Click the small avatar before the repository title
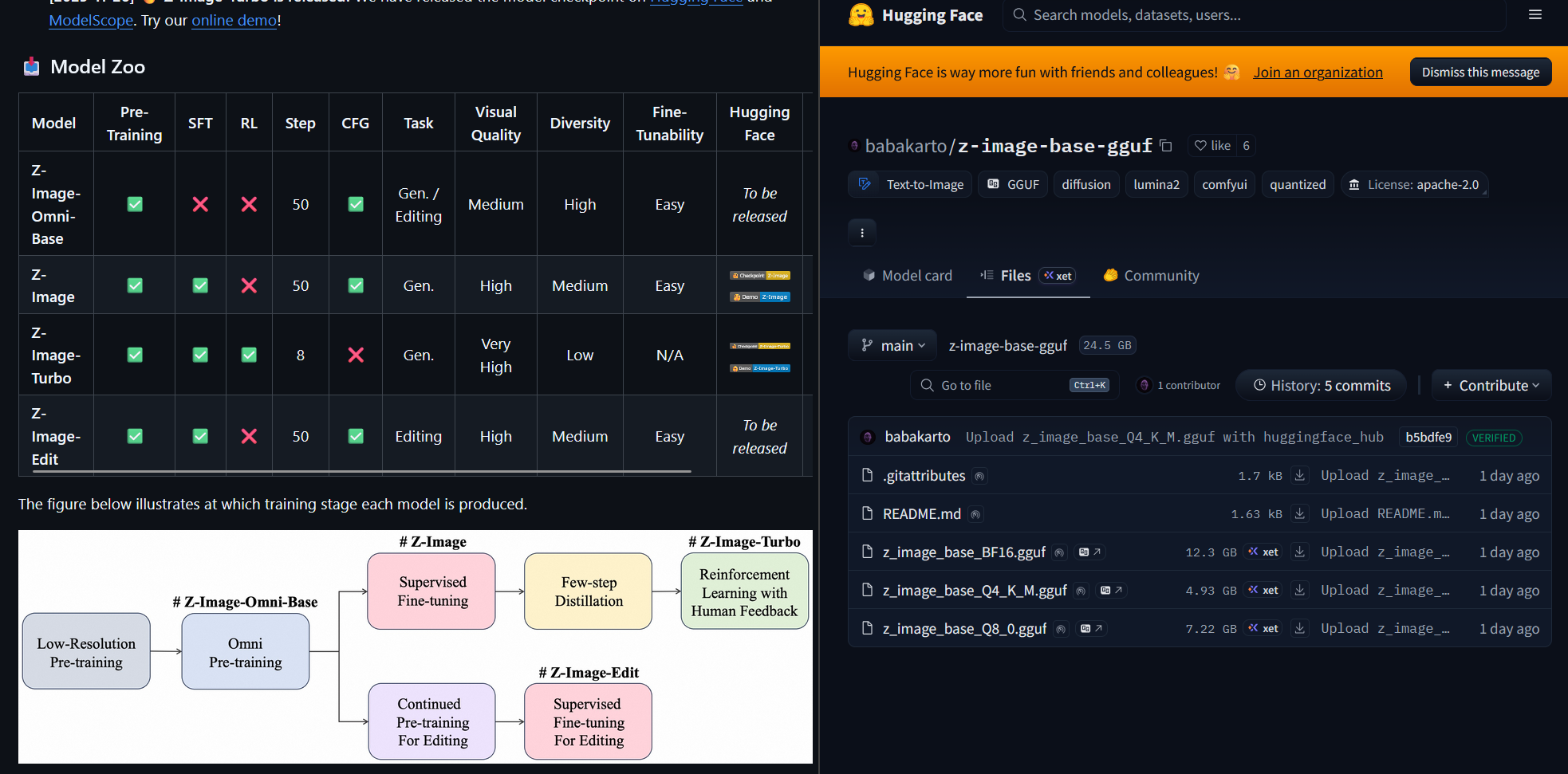 (x=854, y=146)
